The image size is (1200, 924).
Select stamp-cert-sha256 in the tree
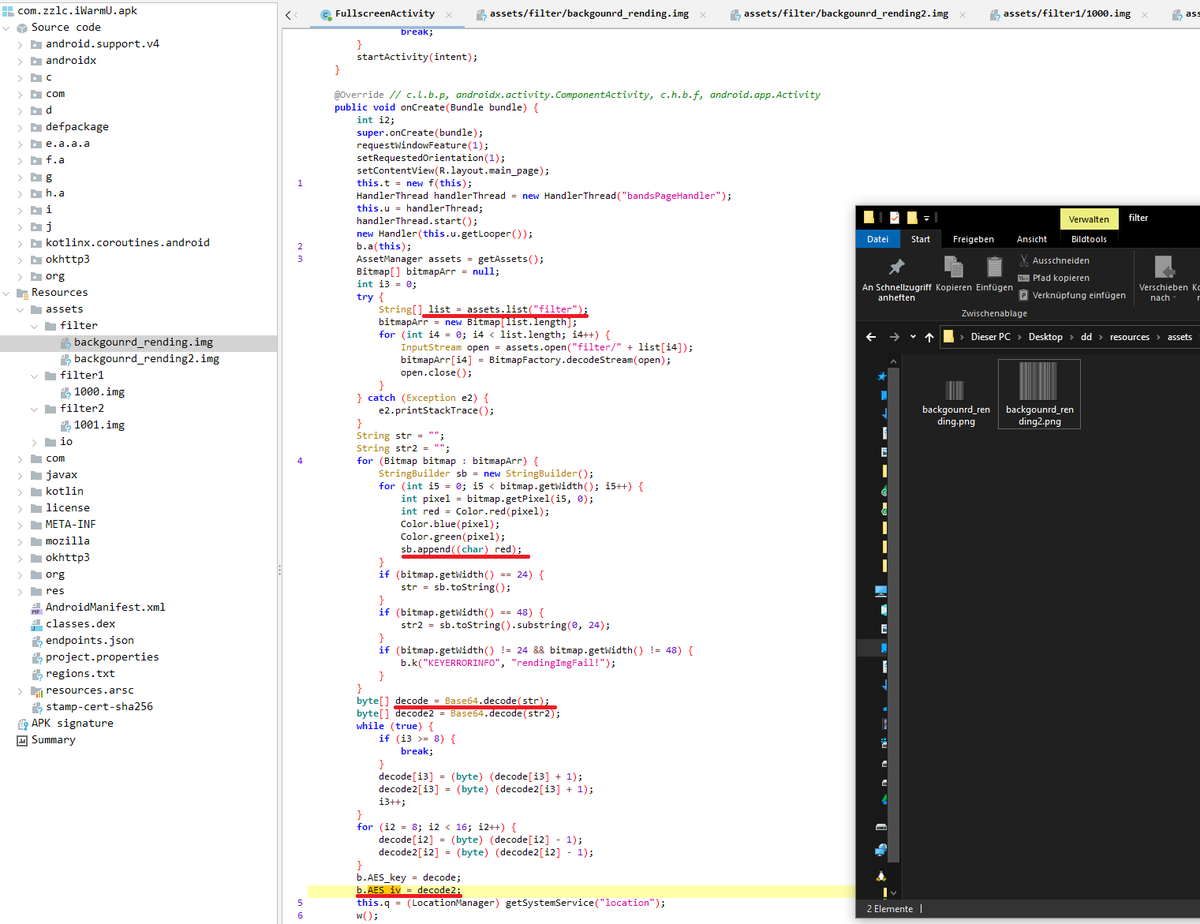coord(99,707)
